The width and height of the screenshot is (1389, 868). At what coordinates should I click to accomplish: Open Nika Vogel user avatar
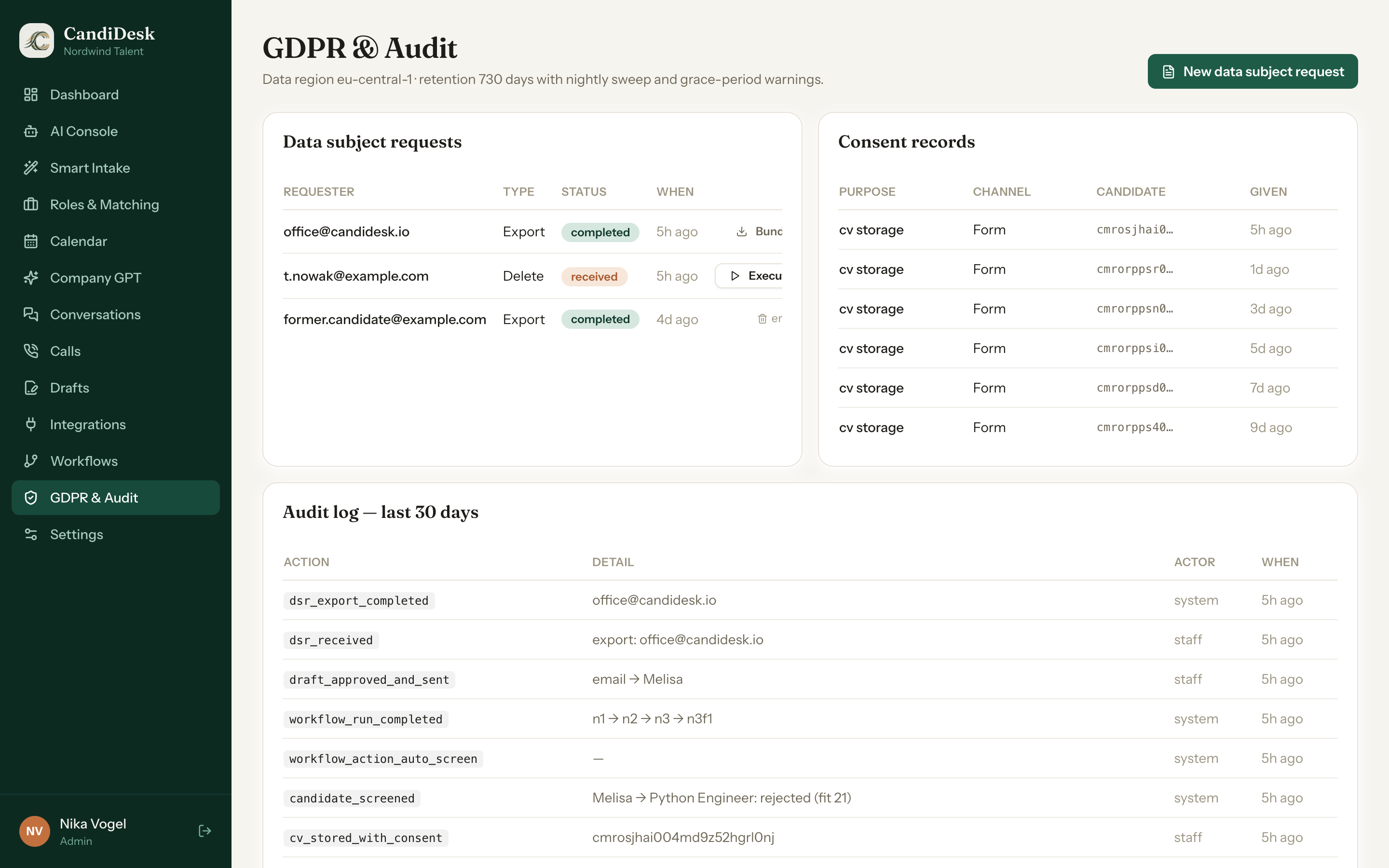[x=34, y=831]
